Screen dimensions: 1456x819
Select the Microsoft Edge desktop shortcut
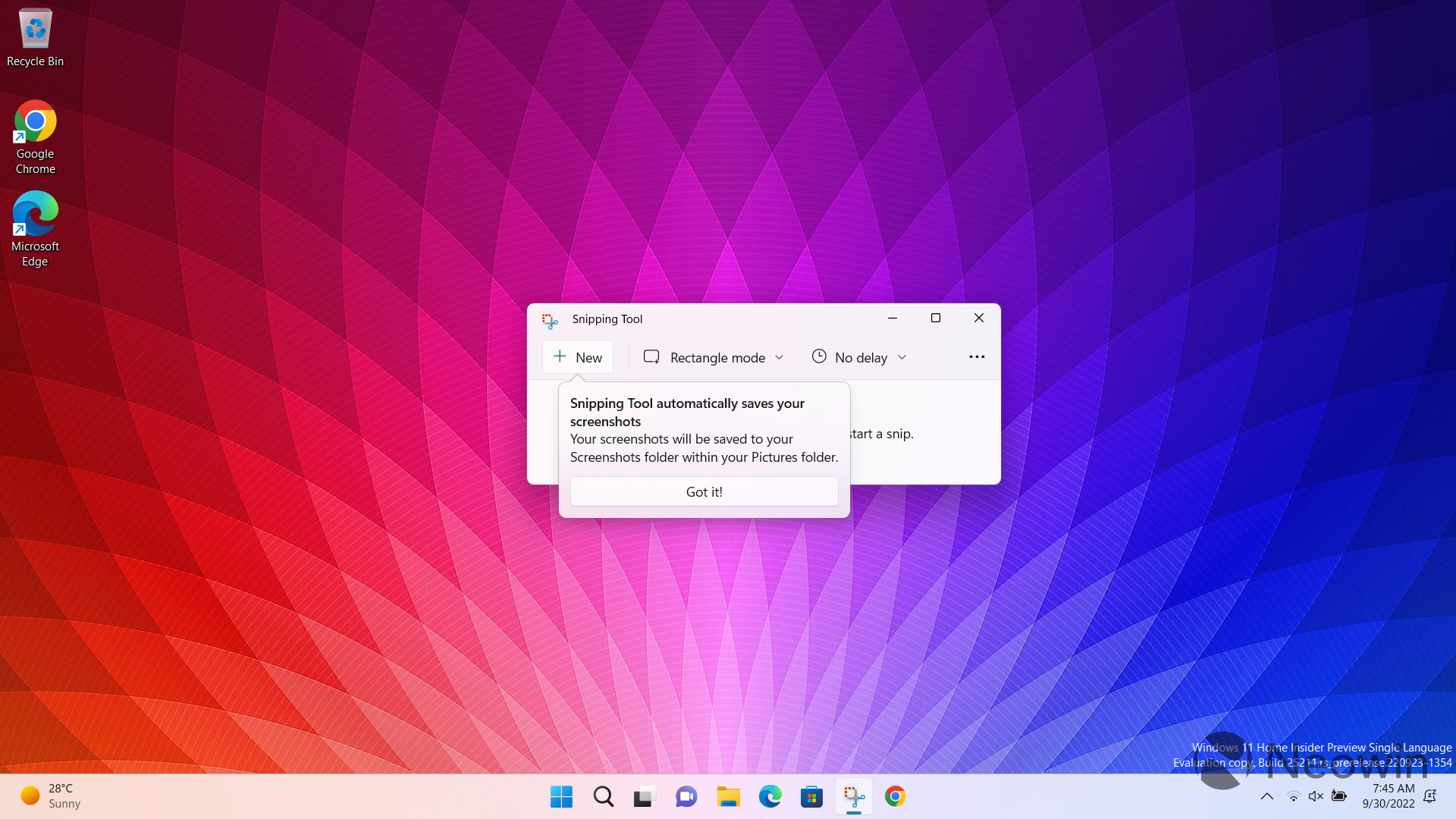pyautogui.click(x=35, y=229)
